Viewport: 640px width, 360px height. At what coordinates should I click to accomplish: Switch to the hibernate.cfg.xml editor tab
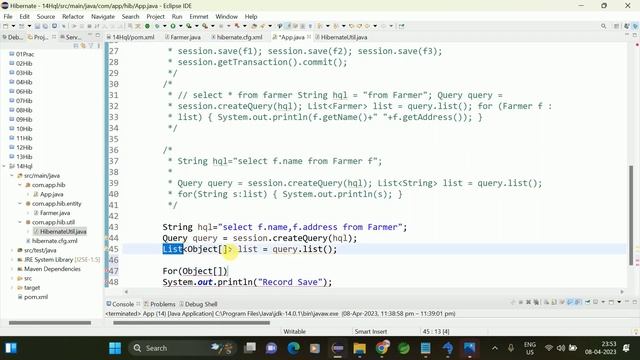tap(237, 37)
